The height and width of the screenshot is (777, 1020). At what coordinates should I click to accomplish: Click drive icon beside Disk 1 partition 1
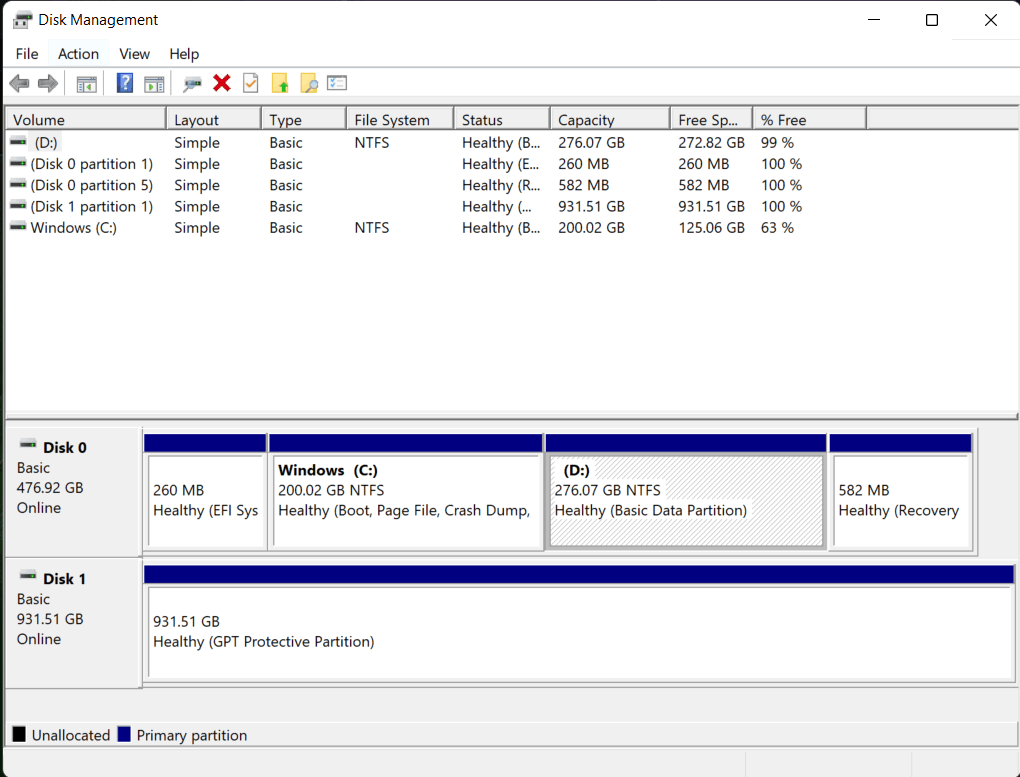click(x=18, y=205)
